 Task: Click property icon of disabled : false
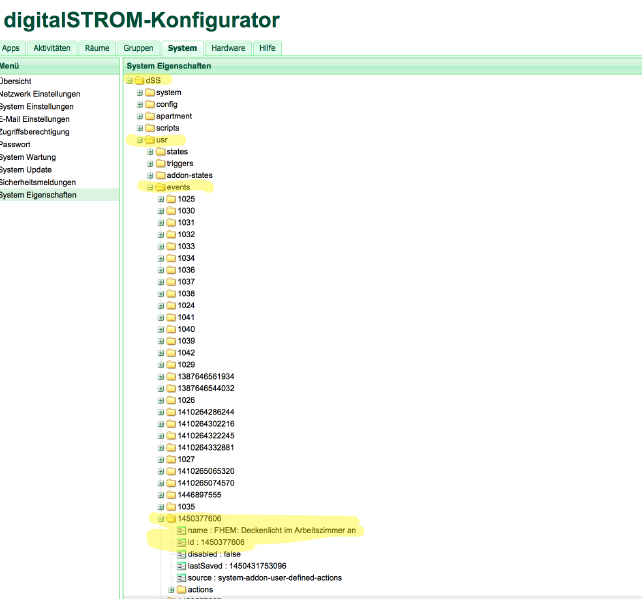181,554
